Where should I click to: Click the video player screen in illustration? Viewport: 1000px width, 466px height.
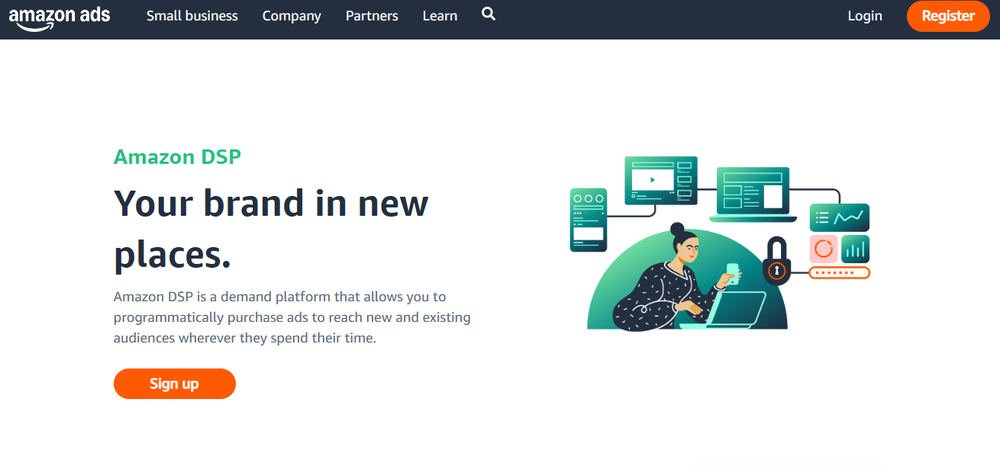pos(661,179)
